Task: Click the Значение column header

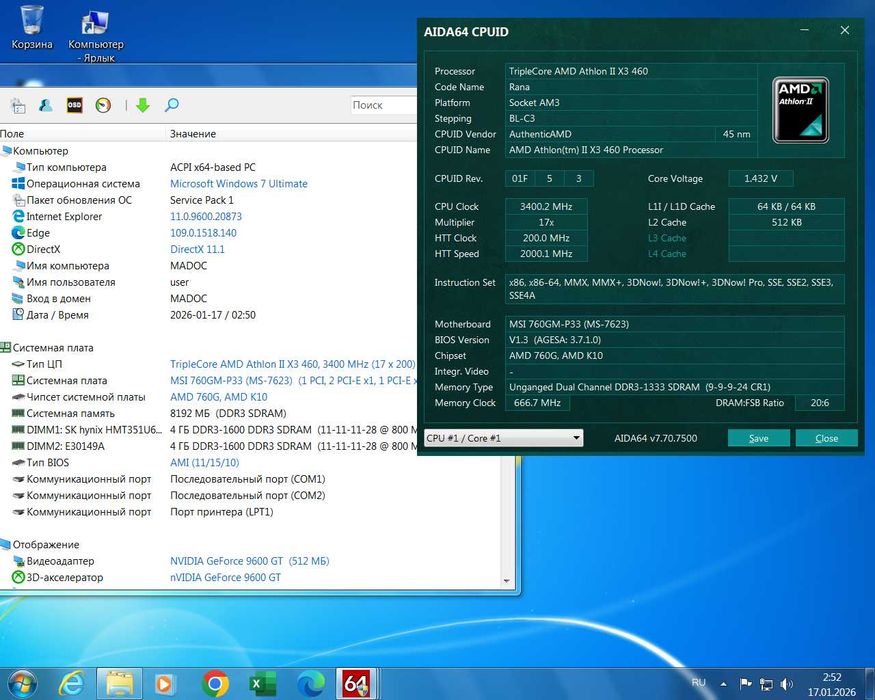Action: (x=193, y=134)
